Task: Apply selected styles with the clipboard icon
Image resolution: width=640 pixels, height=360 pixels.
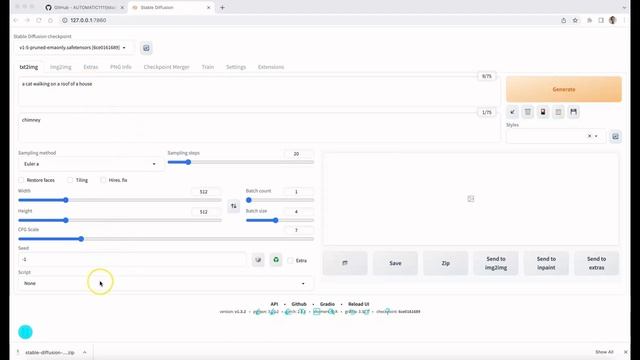Action: point(558,112)
